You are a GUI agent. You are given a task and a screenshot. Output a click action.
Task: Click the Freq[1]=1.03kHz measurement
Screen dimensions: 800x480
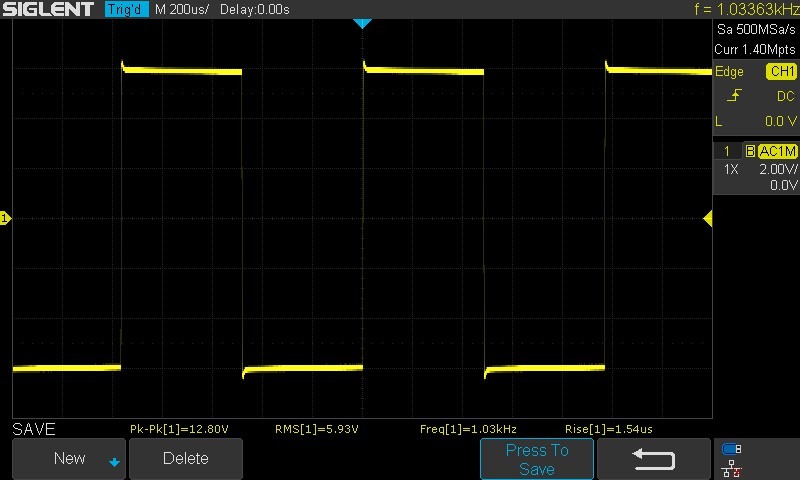(x=468, y=430)
